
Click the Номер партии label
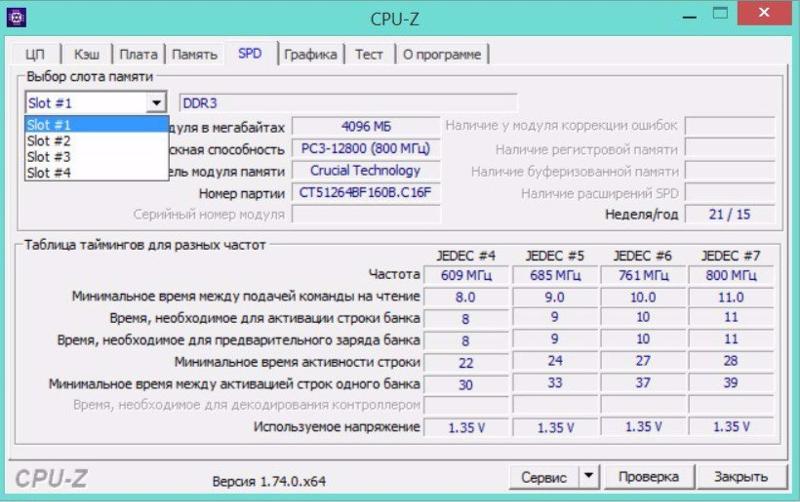[x=242, y=193]
